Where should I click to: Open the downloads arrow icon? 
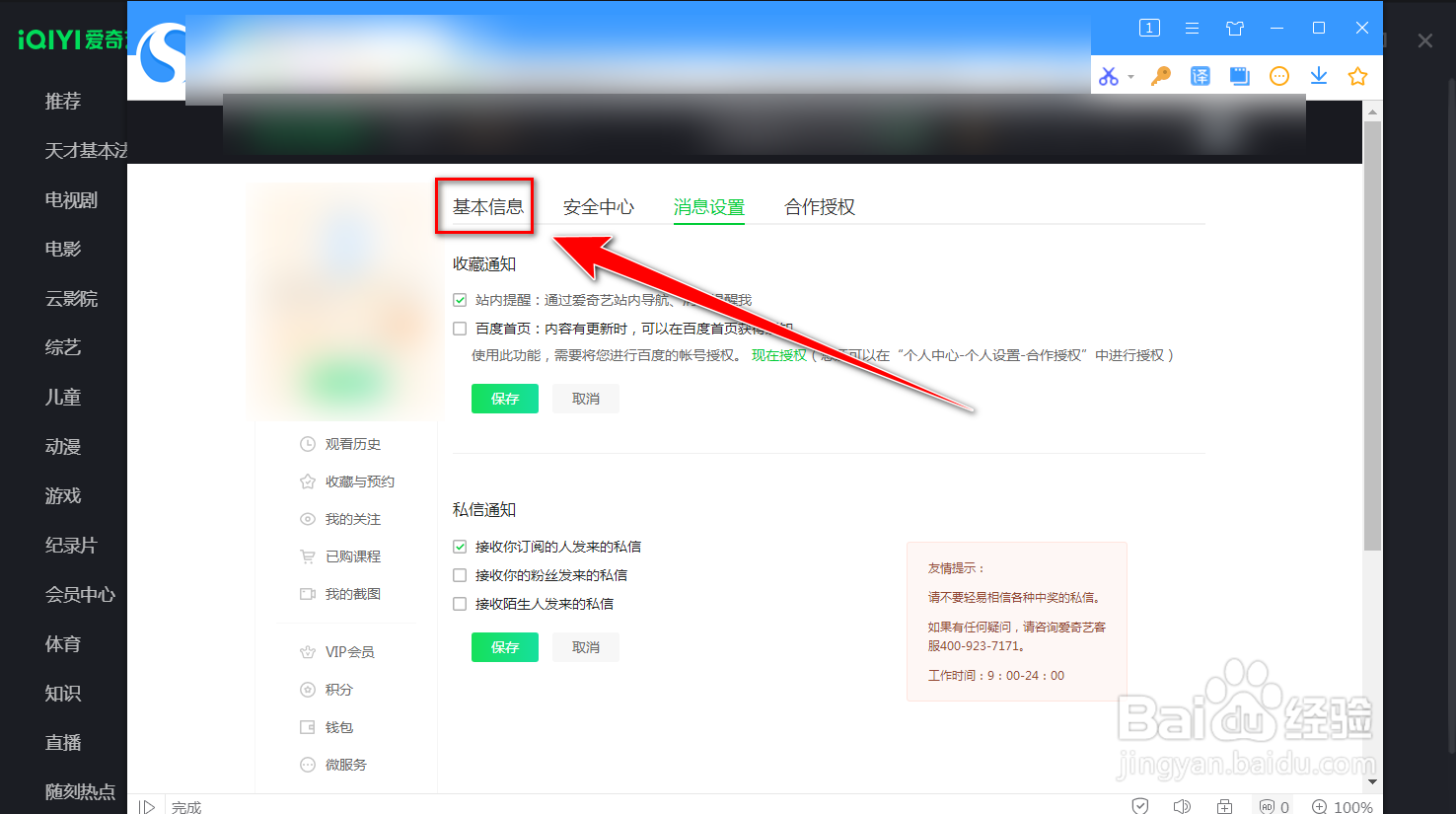point(1319,76)
